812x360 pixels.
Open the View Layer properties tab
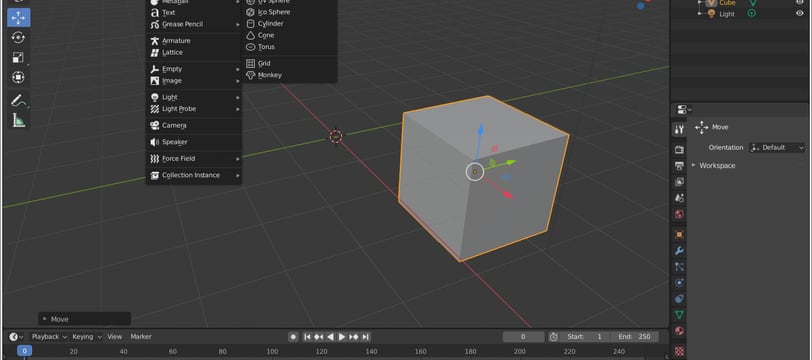point(679,182)
